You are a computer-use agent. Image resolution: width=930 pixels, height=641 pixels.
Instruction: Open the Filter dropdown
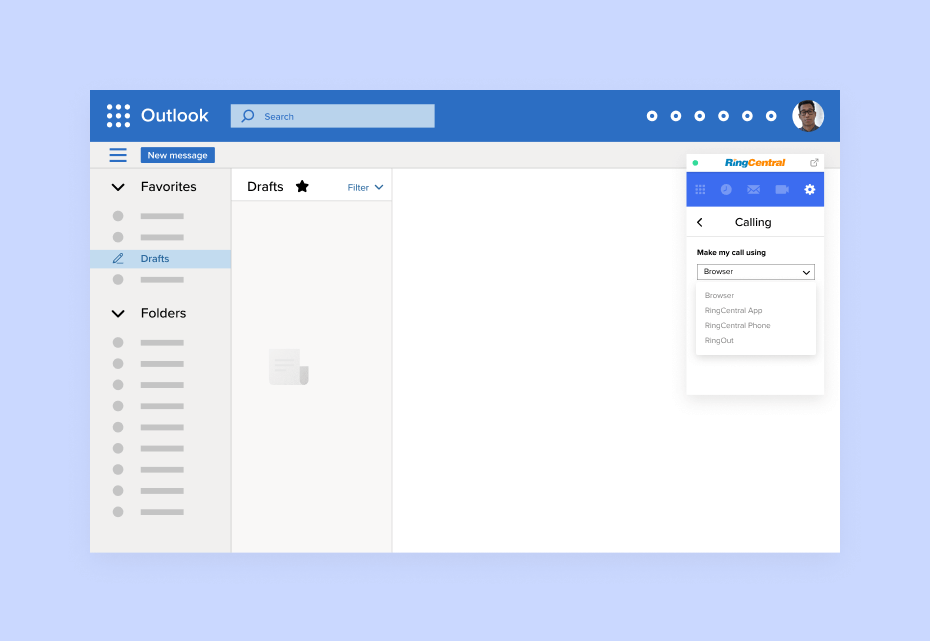365,187
